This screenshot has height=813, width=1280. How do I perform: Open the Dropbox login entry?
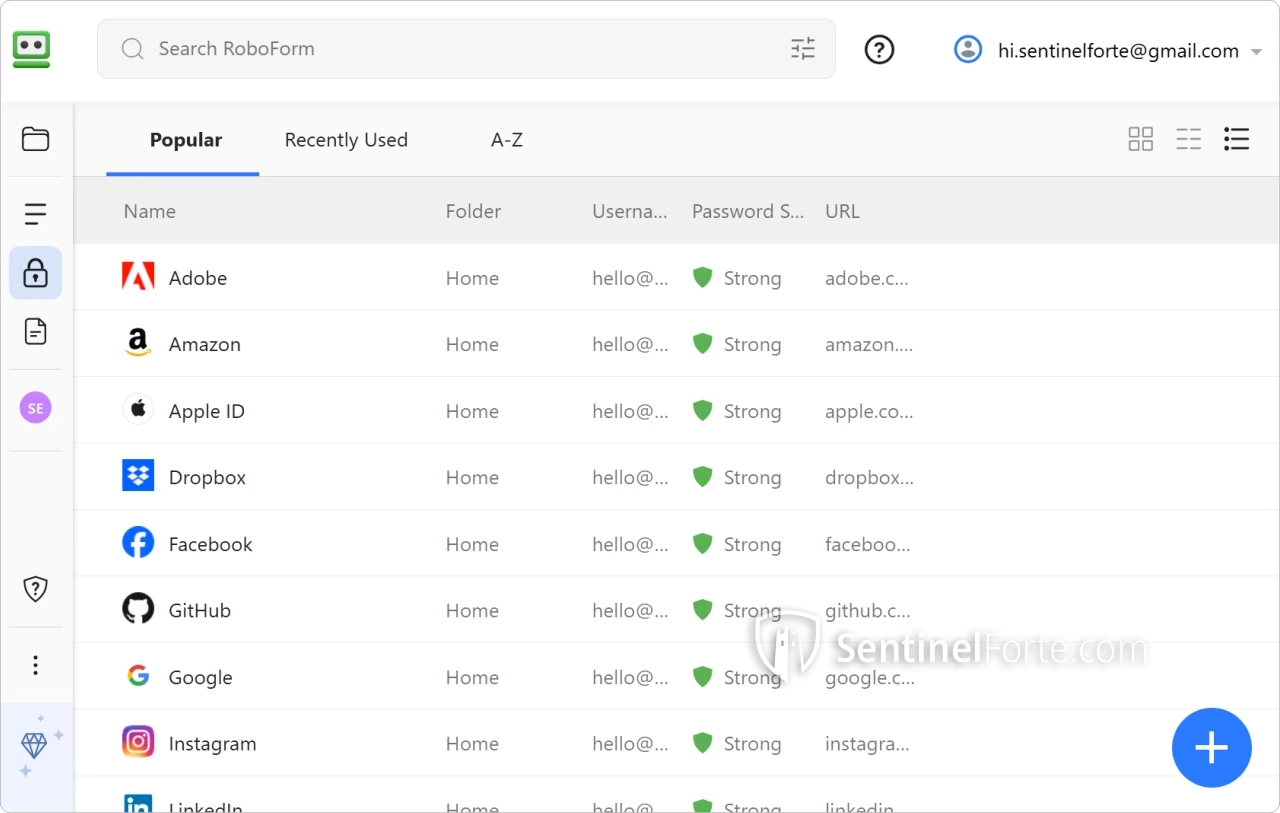pyautogui.click(x=676, y=477)
